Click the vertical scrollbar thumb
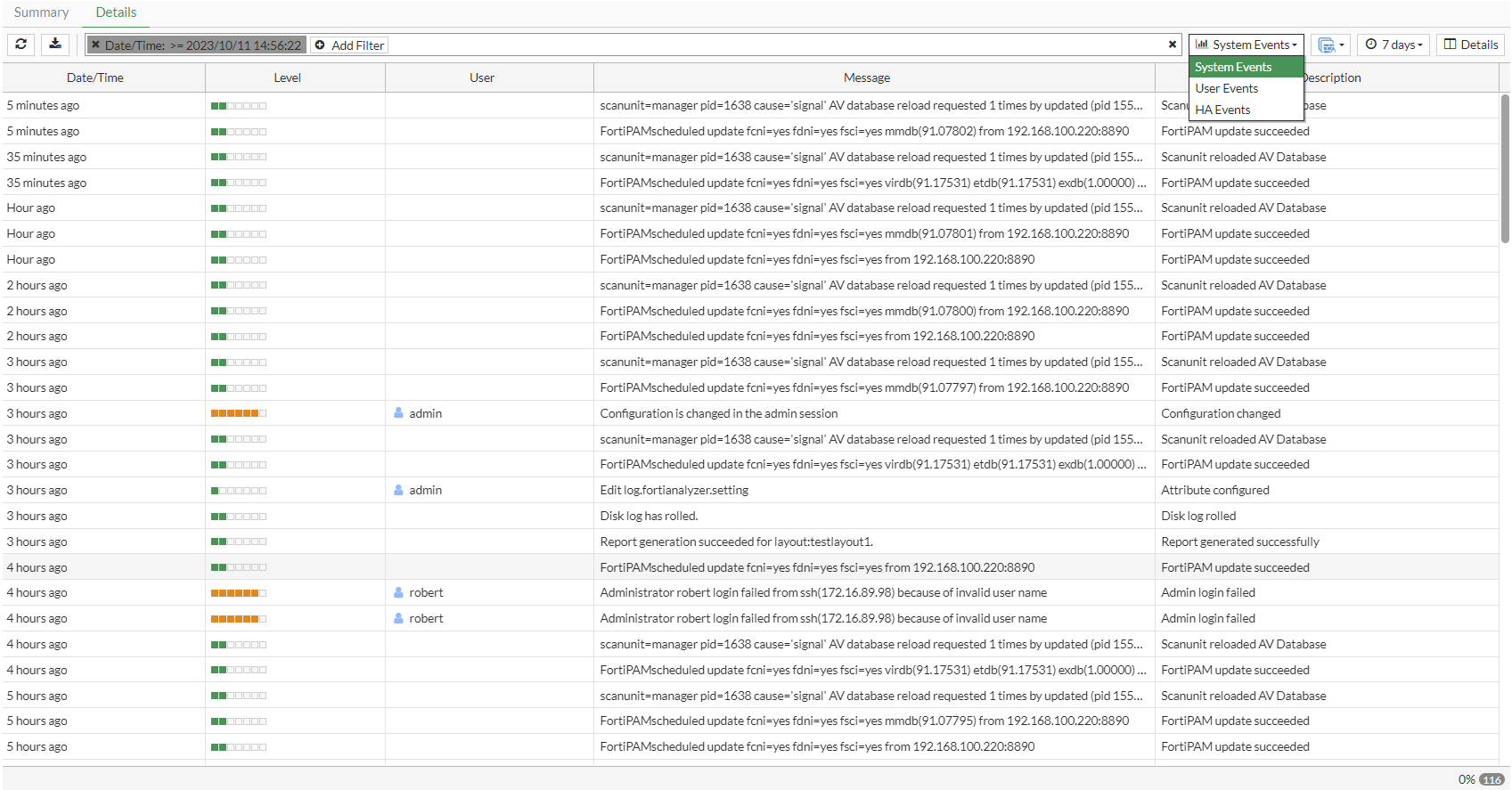Image resolution: width=1512 pixels, height=790 pixels. 1505,168
